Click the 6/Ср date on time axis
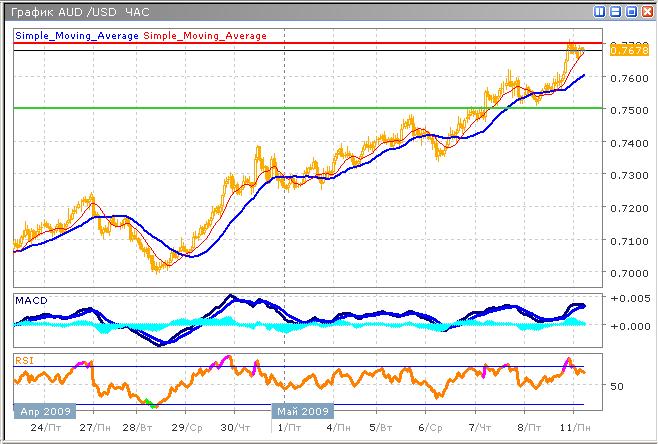 429,426
